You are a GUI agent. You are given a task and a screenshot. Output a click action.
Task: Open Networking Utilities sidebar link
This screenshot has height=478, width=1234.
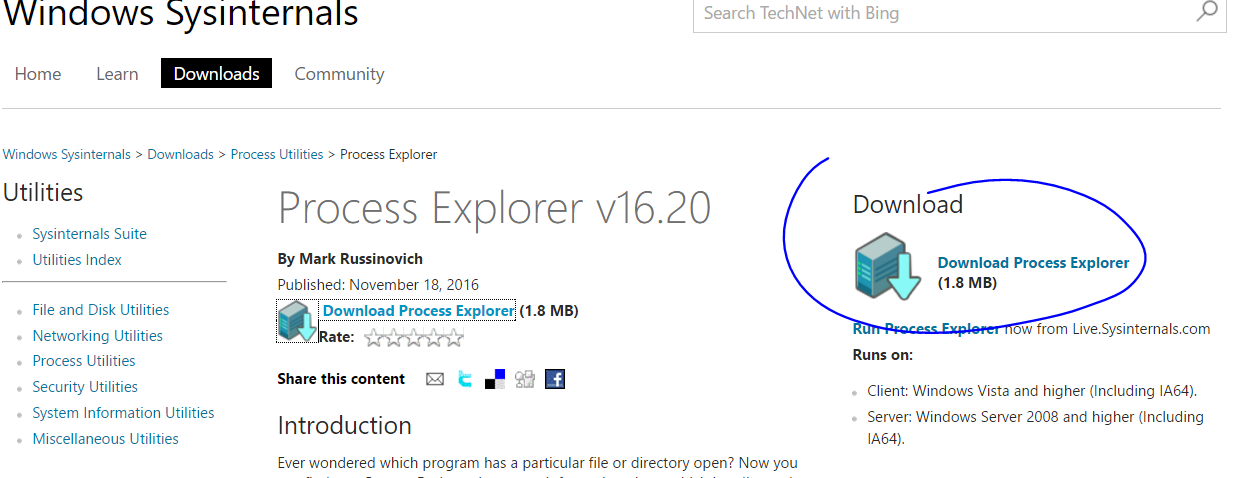(x=97, y=336)
